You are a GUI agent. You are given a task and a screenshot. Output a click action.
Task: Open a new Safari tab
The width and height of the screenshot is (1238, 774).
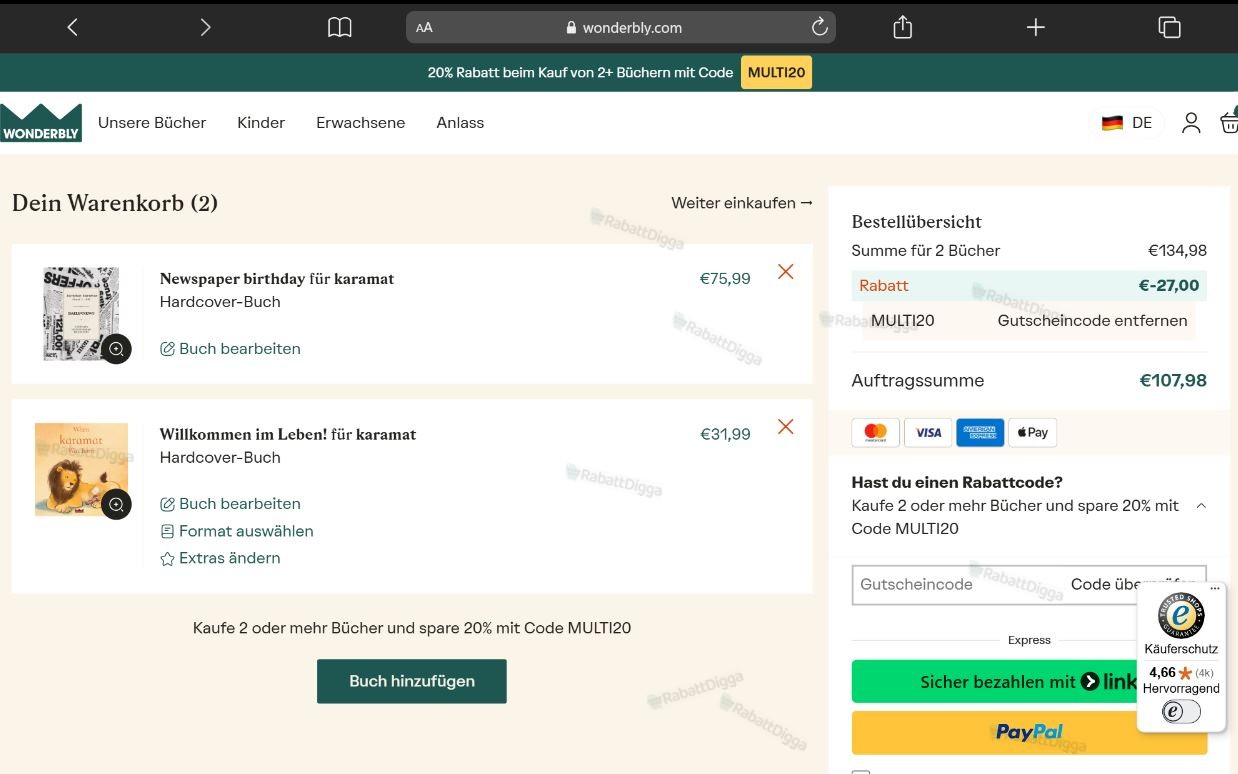point(1036,27)
